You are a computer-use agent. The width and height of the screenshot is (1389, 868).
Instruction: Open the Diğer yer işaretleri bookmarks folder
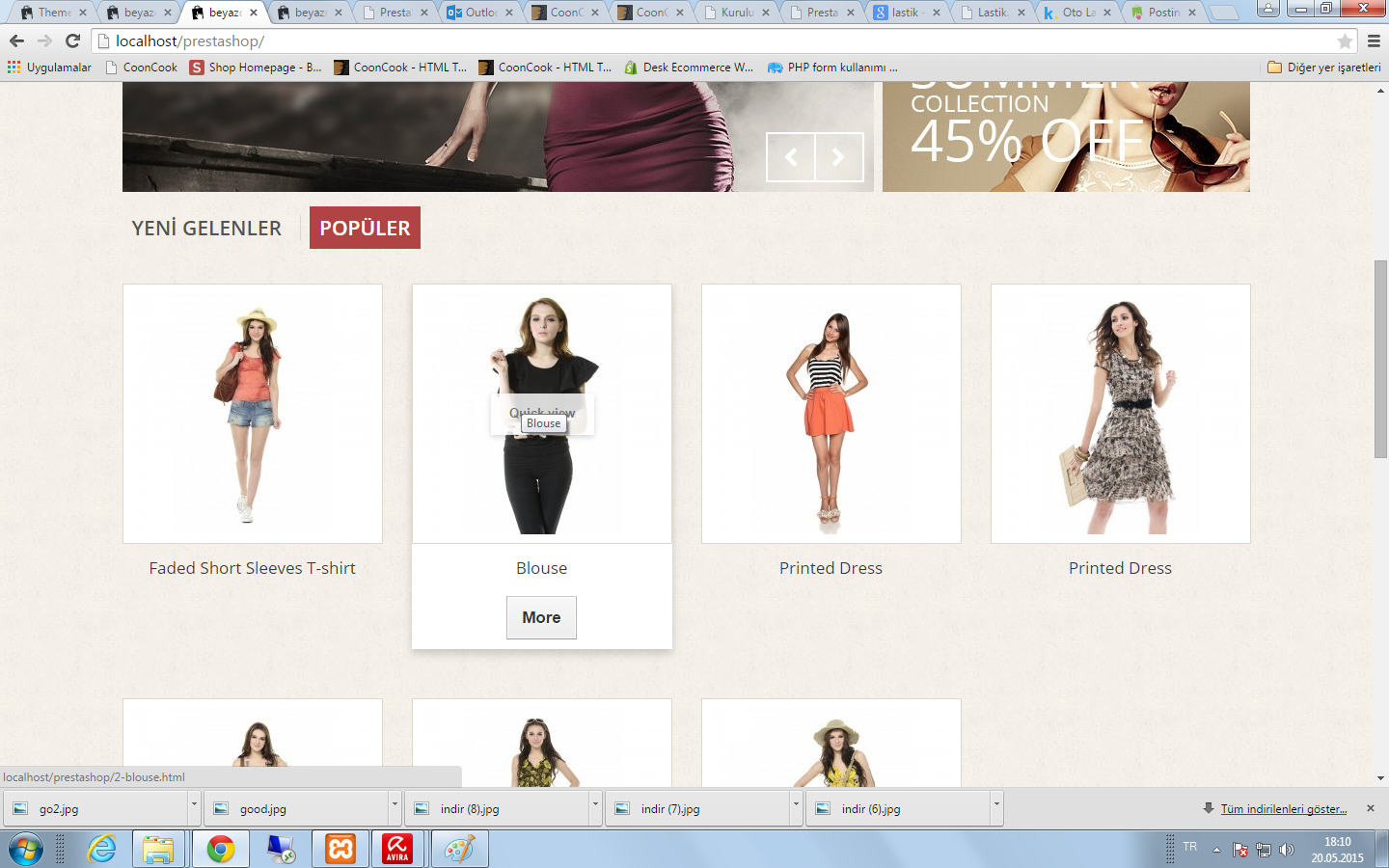[x=1323, y=68]
